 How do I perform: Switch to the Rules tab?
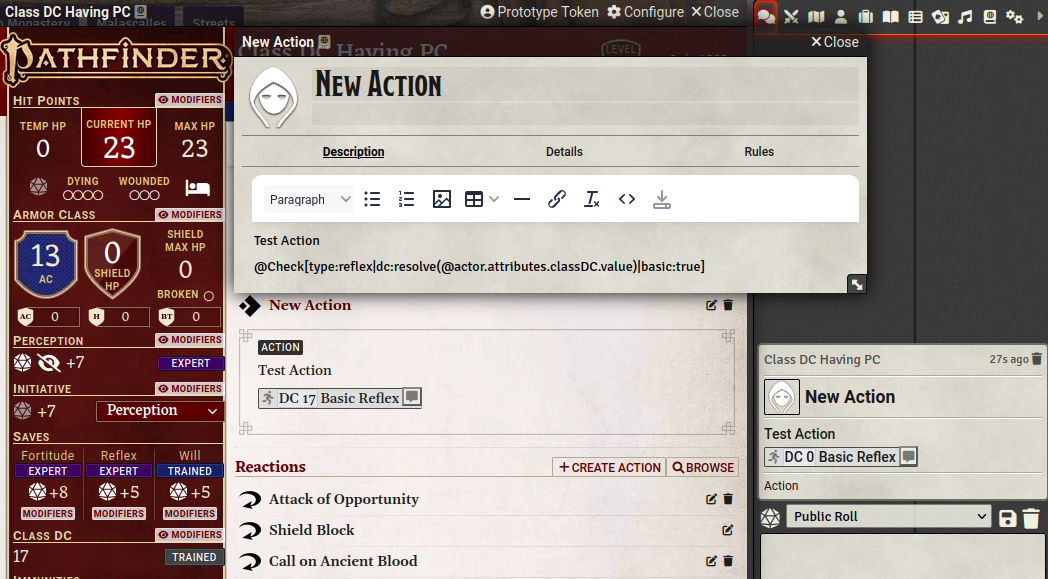click(759, 151)
